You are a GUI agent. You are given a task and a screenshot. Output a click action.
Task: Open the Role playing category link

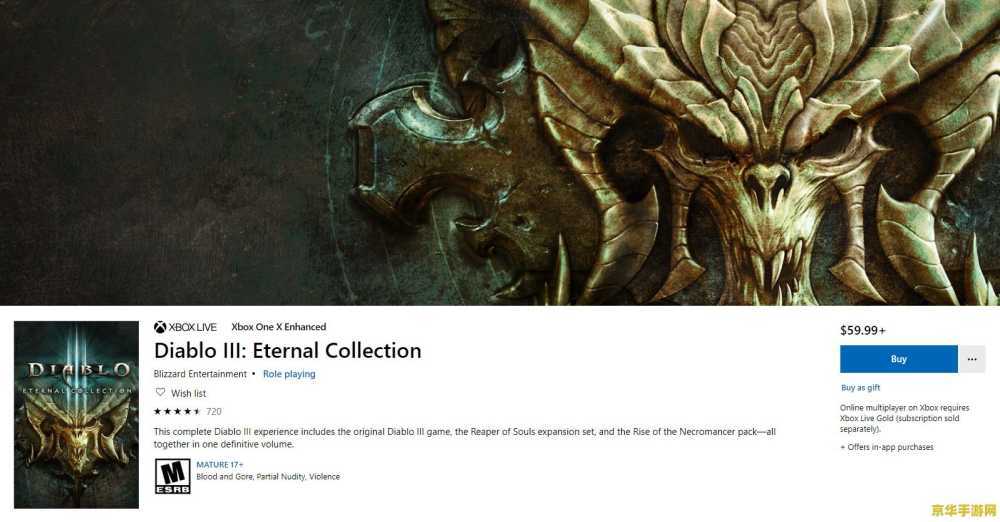tap(289, 374)
